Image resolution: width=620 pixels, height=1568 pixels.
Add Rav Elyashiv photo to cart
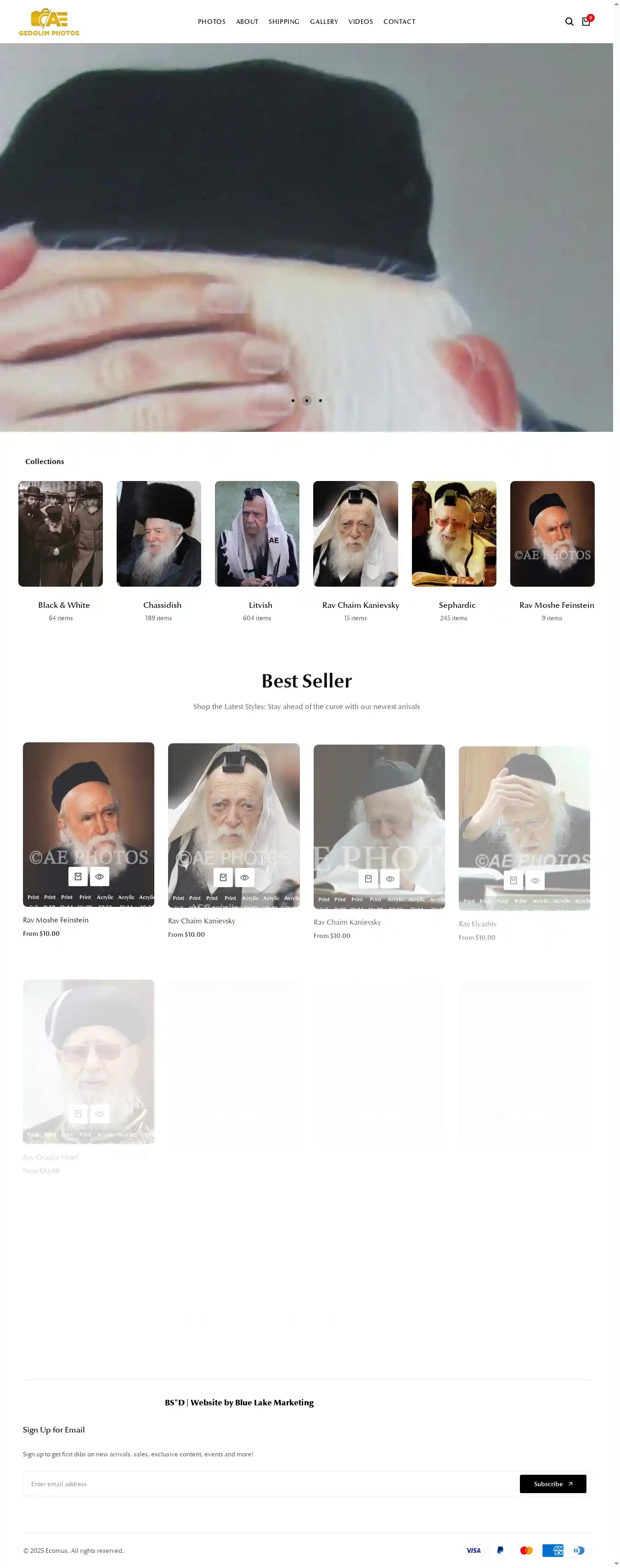click(513, 880)
